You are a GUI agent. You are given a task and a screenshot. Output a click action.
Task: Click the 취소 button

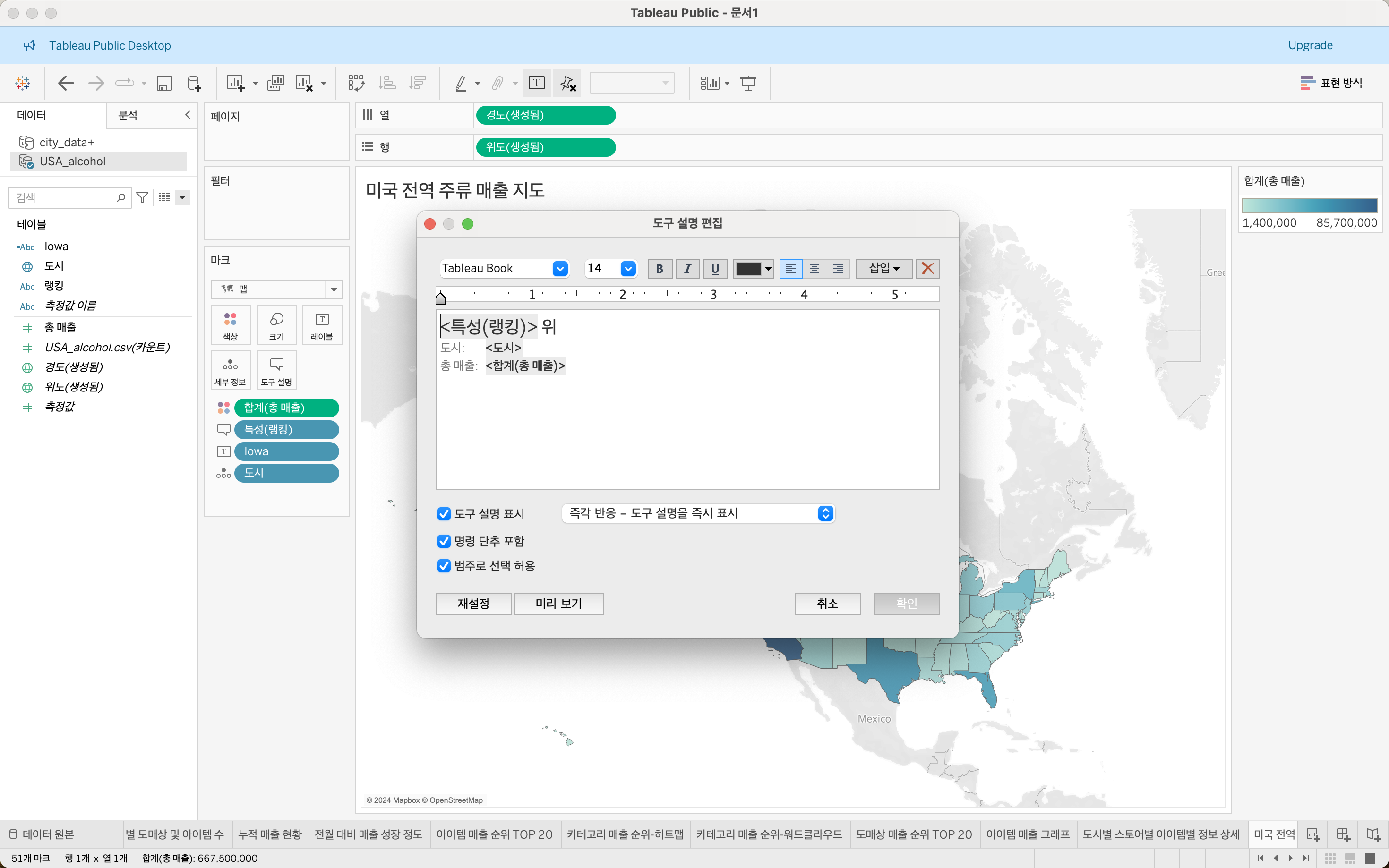tap(827, 604)
